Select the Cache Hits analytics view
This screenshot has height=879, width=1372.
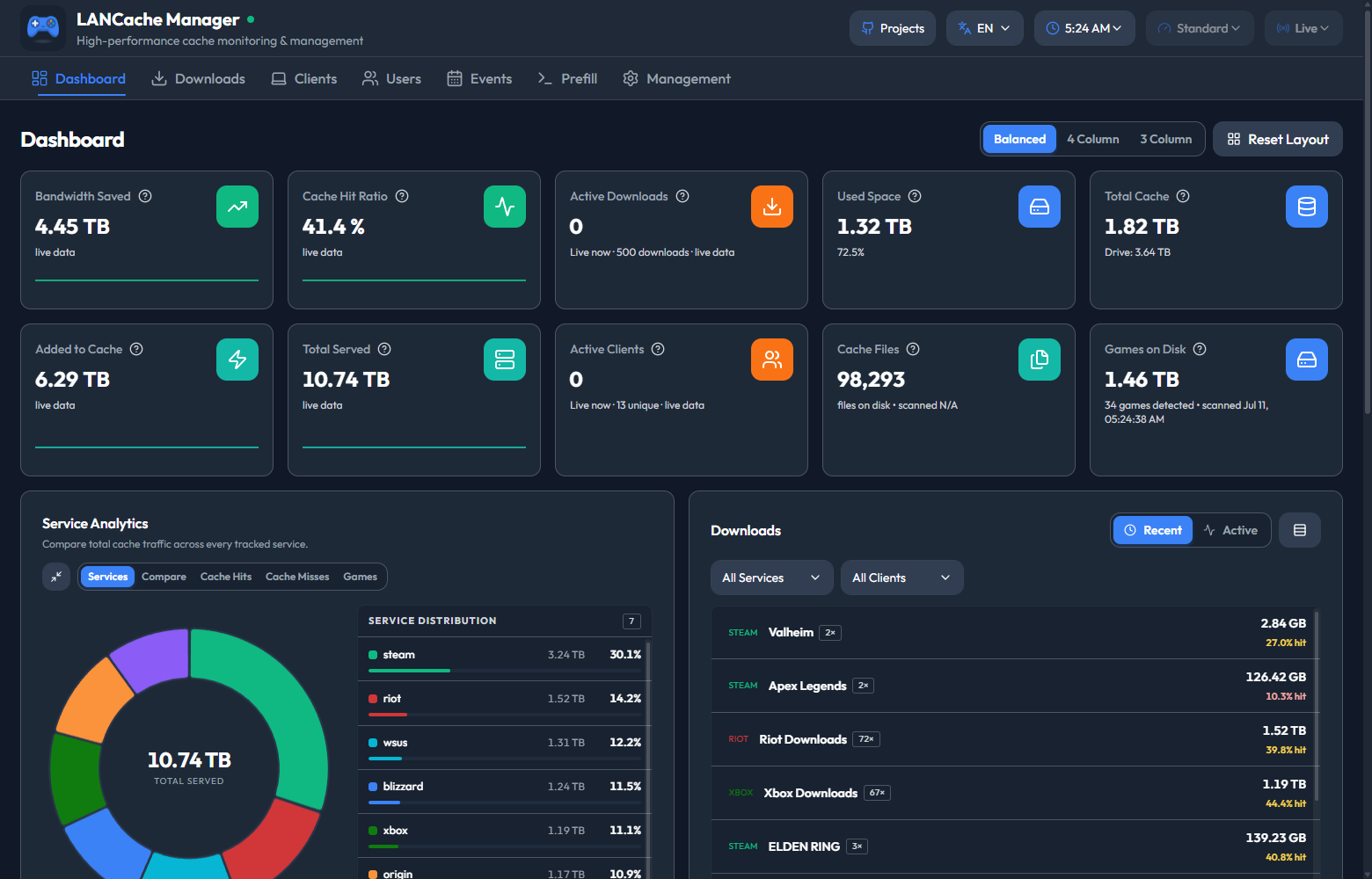point(226,577)
